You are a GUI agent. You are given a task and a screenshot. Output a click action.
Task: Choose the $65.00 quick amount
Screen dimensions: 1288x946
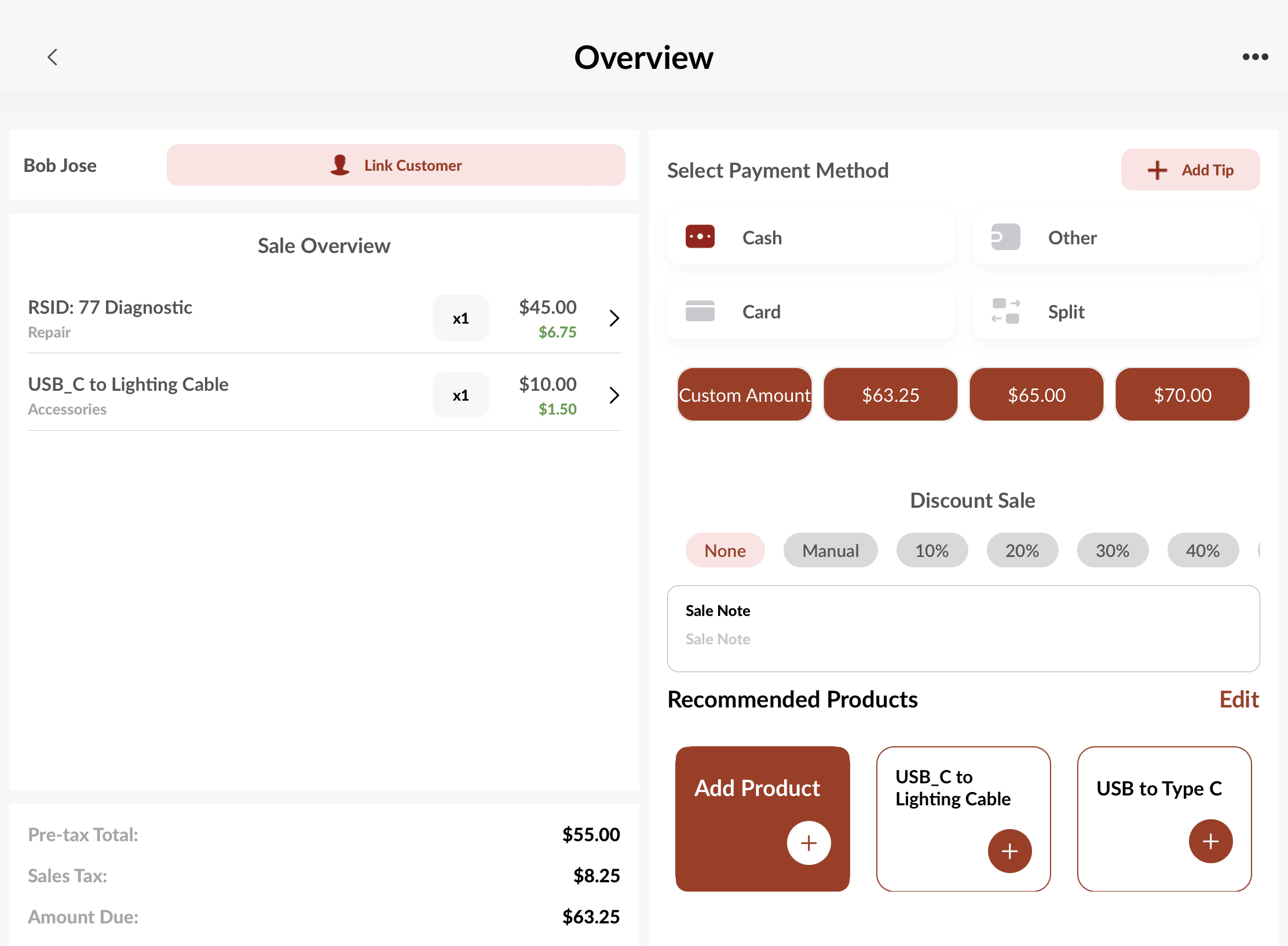[x=1036, y=395]
